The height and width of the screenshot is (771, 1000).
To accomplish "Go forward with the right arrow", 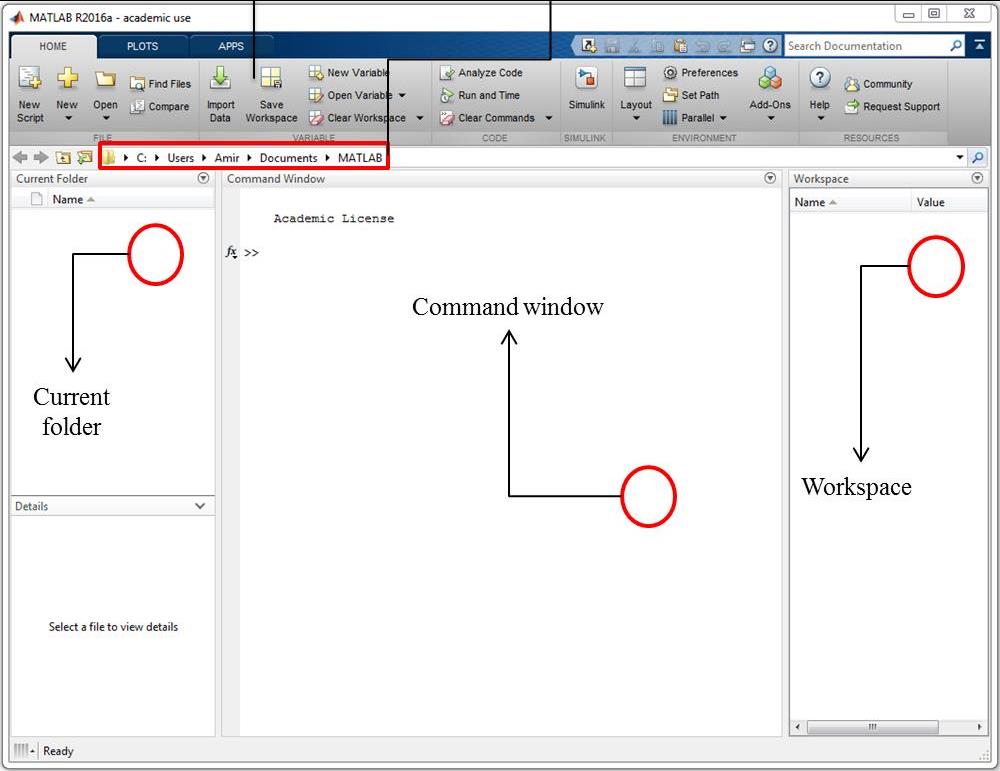I will point(41,158).
